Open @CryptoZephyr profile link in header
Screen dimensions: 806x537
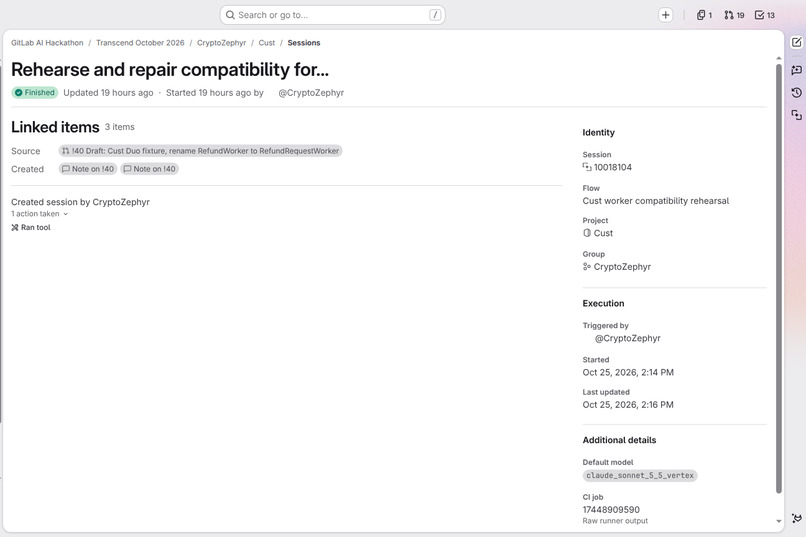pos(311,92)
